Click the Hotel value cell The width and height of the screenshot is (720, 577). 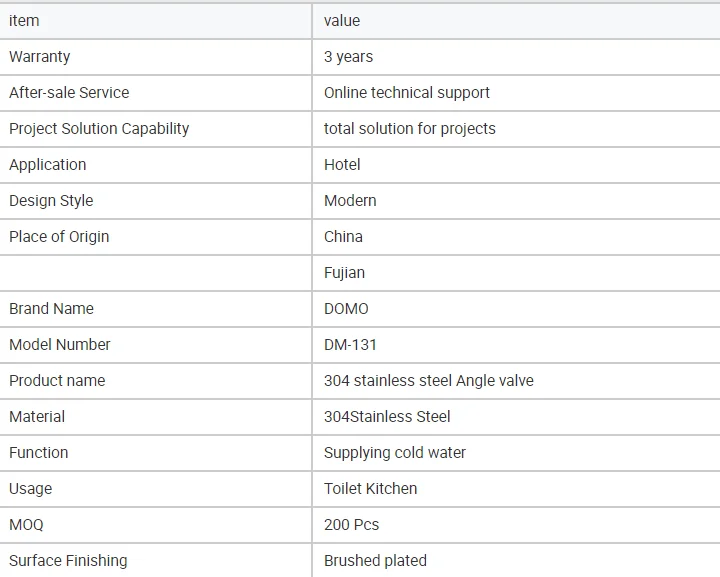pos(342,165)
